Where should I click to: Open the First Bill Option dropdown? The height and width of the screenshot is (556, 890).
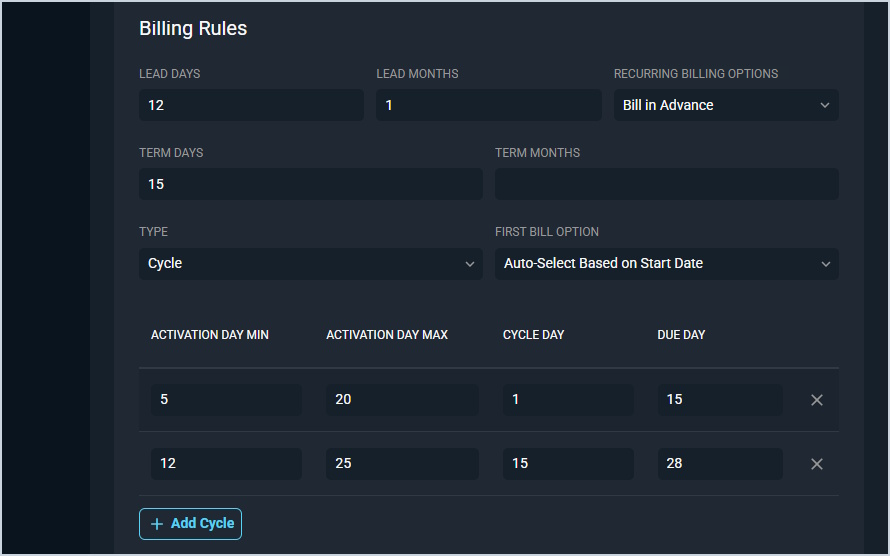coord(666,264)
